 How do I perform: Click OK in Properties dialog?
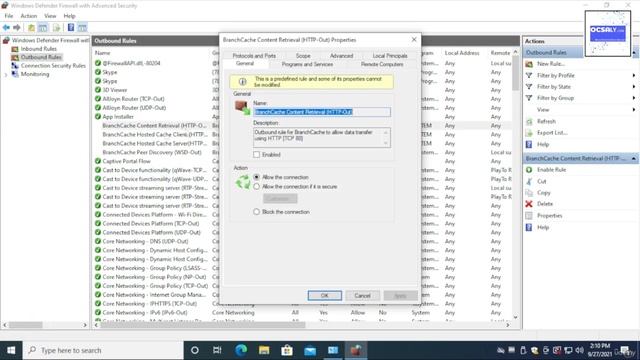point(324,296)
